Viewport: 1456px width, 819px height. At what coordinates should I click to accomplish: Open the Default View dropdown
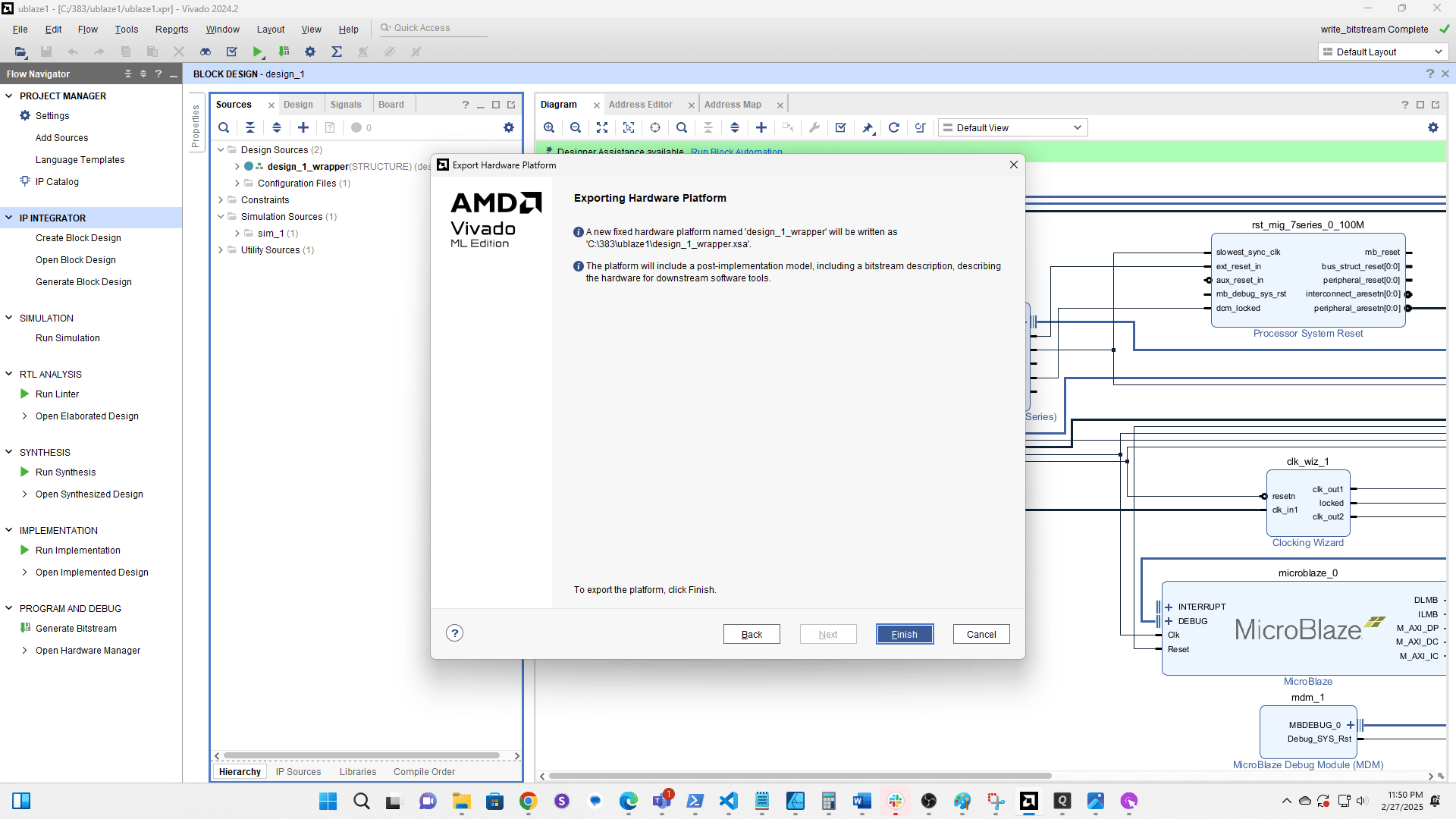coord(1012,127)
